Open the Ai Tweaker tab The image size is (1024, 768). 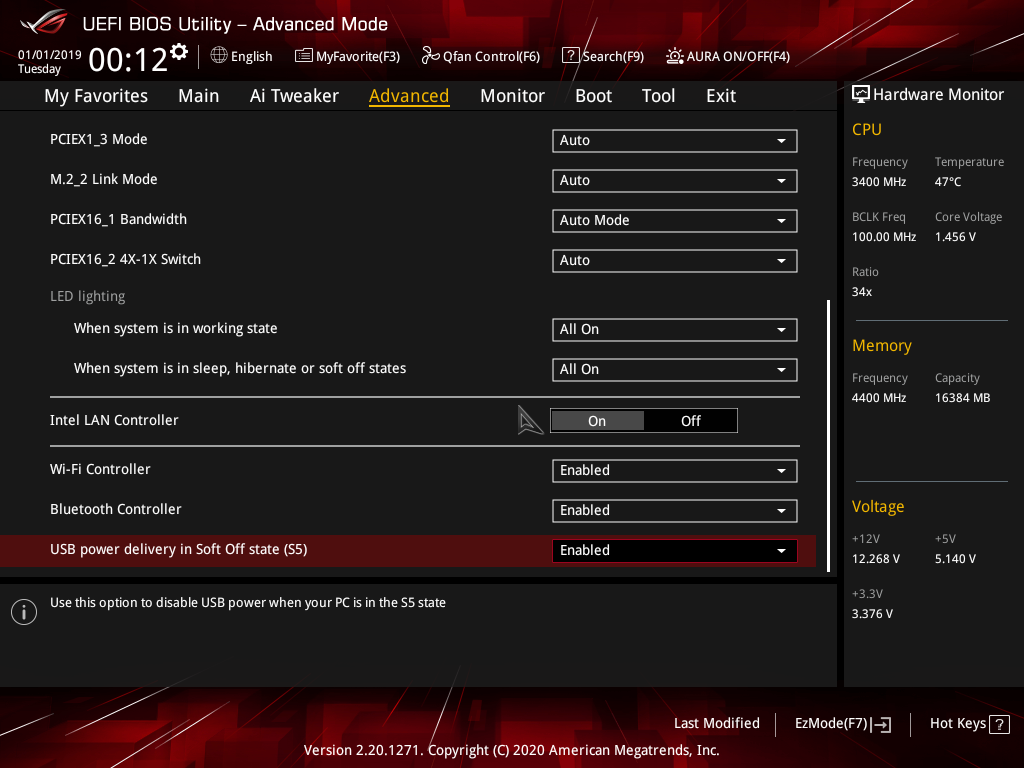[x=294, y=96]
